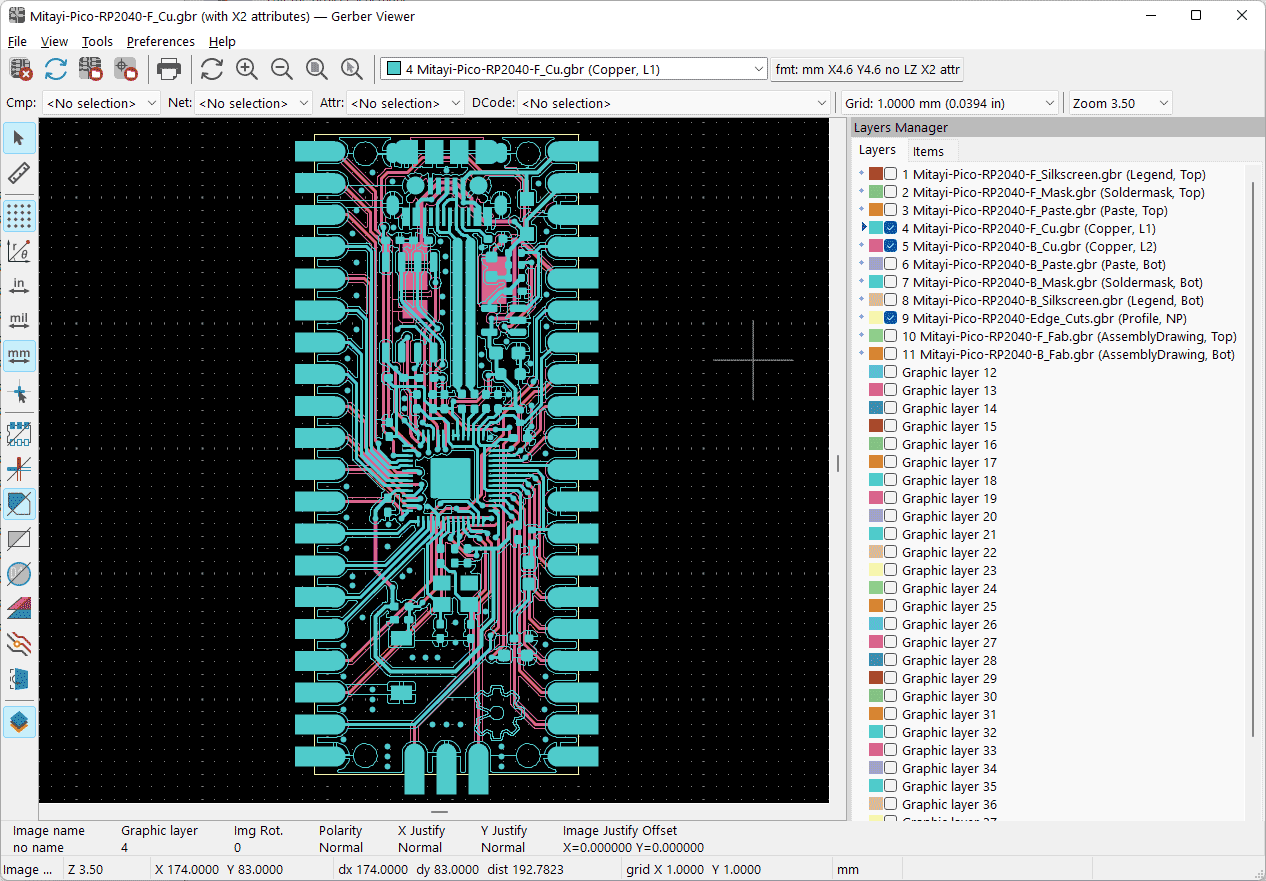This screenshot has width=1266, height=881.
Task: Click the B_Cu layer color swatch
Action: 875,246
